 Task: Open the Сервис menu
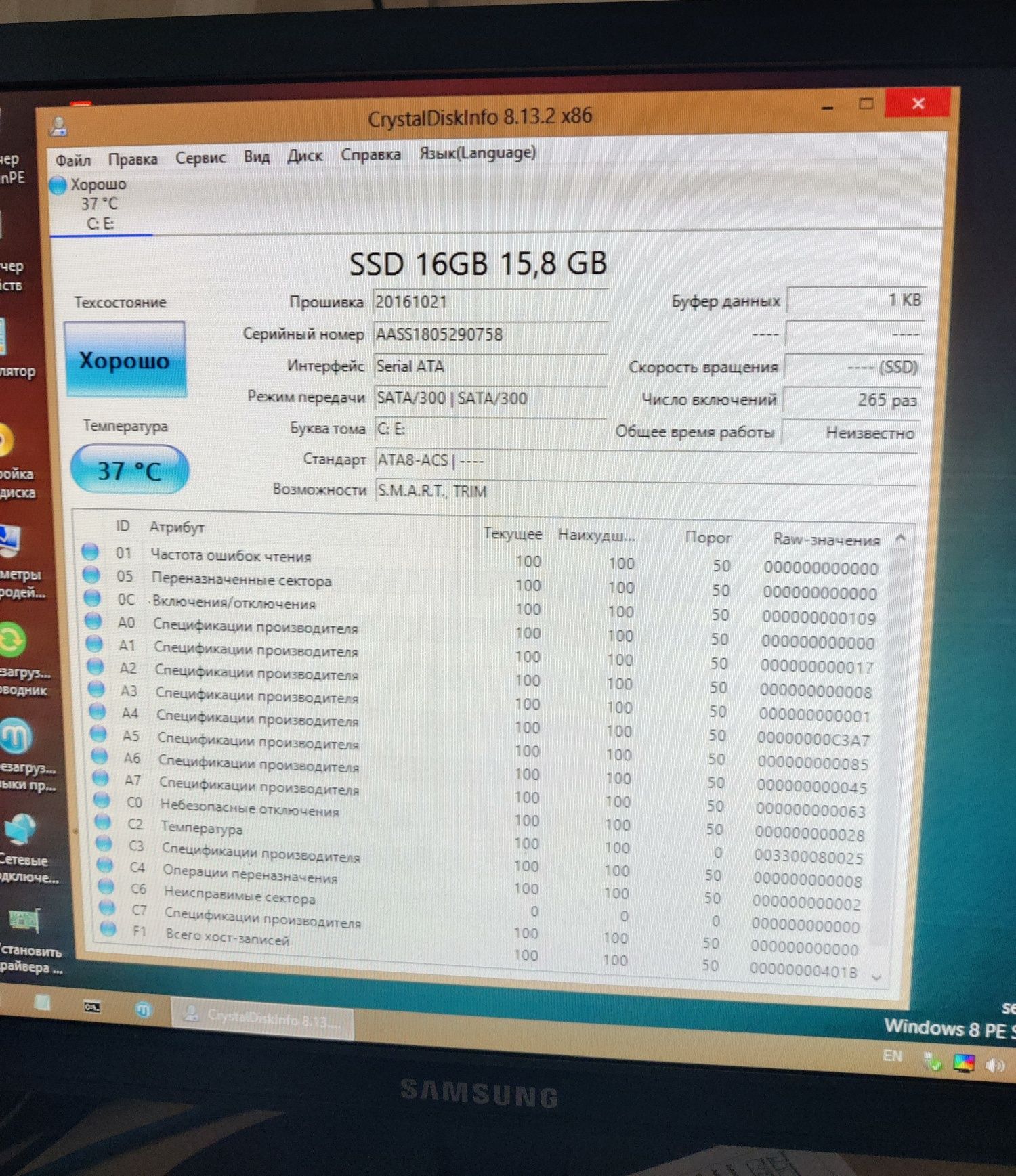point(200,158)
